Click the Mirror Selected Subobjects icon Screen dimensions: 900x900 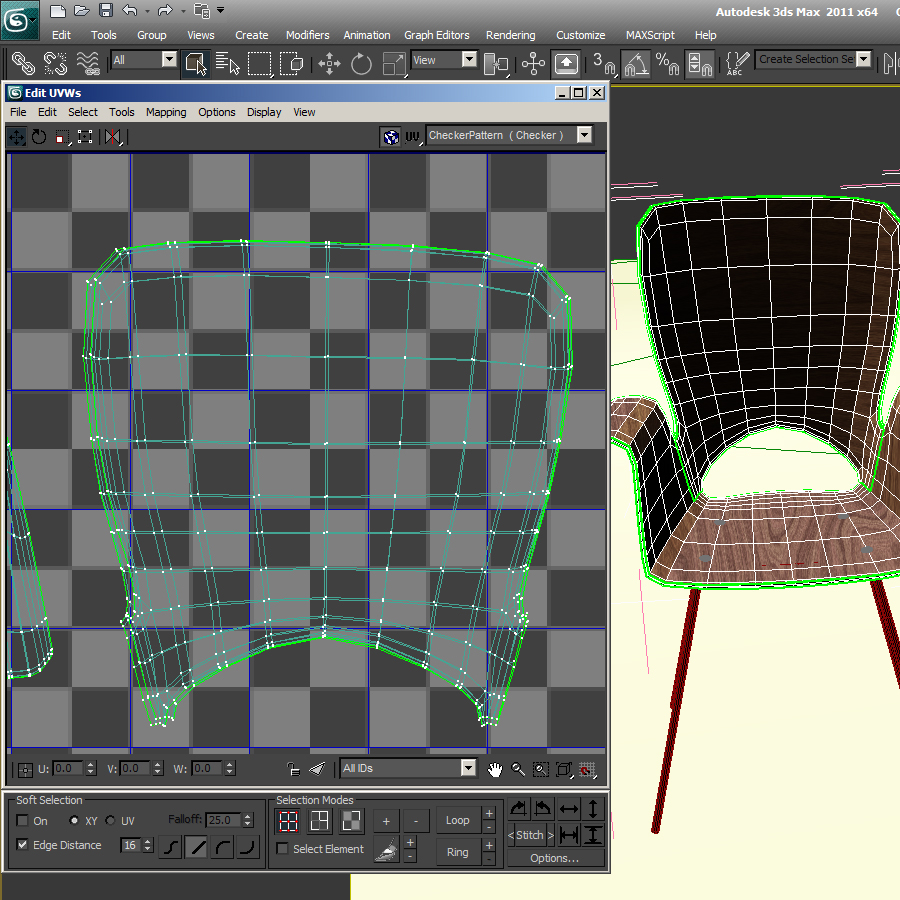(x=112, y=137)
